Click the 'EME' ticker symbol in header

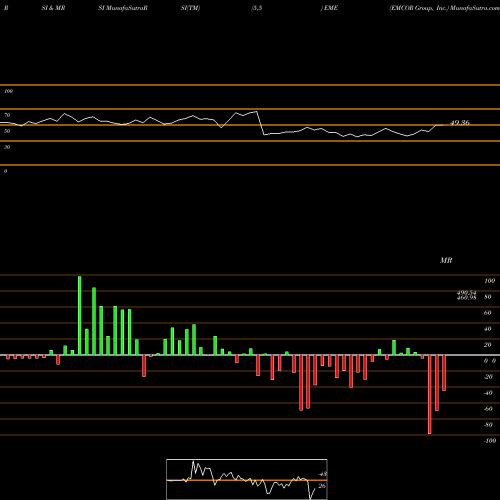pos(331,8)
